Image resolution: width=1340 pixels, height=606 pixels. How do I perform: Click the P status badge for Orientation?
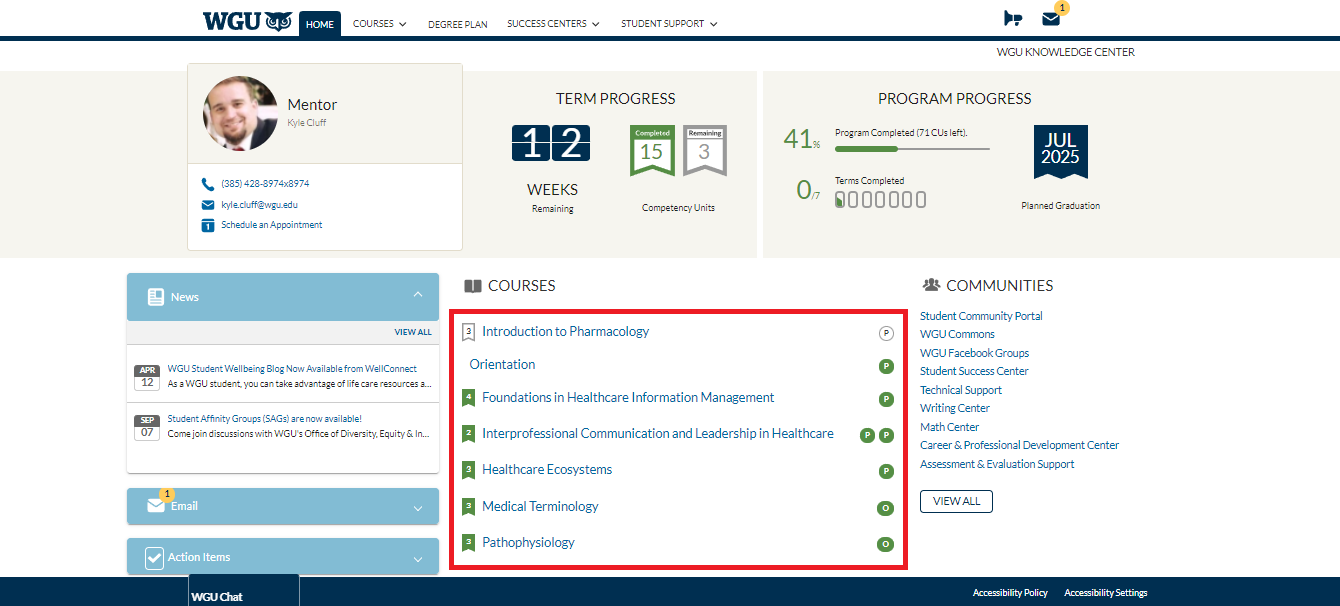886,367
